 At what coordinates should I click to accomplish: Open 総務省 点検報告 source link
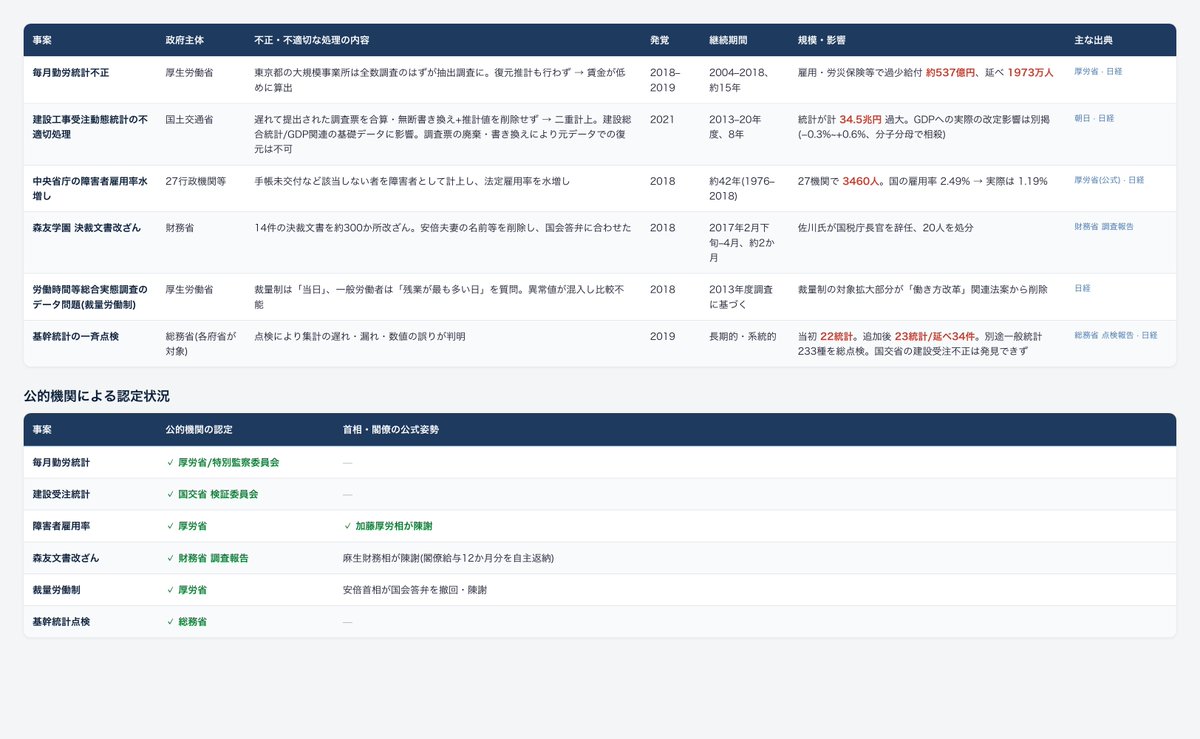pyautogui.click(x=1103, y=335)
